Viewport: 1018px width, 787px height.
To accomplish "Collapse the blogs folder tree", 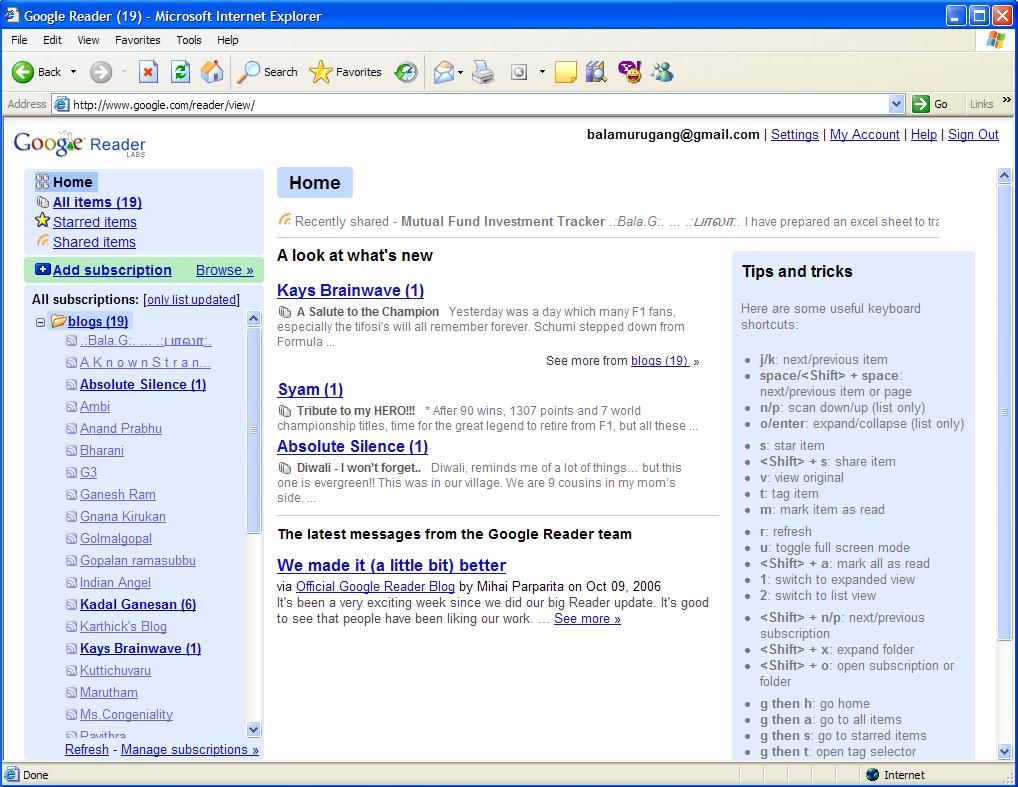I will point(40,322).
